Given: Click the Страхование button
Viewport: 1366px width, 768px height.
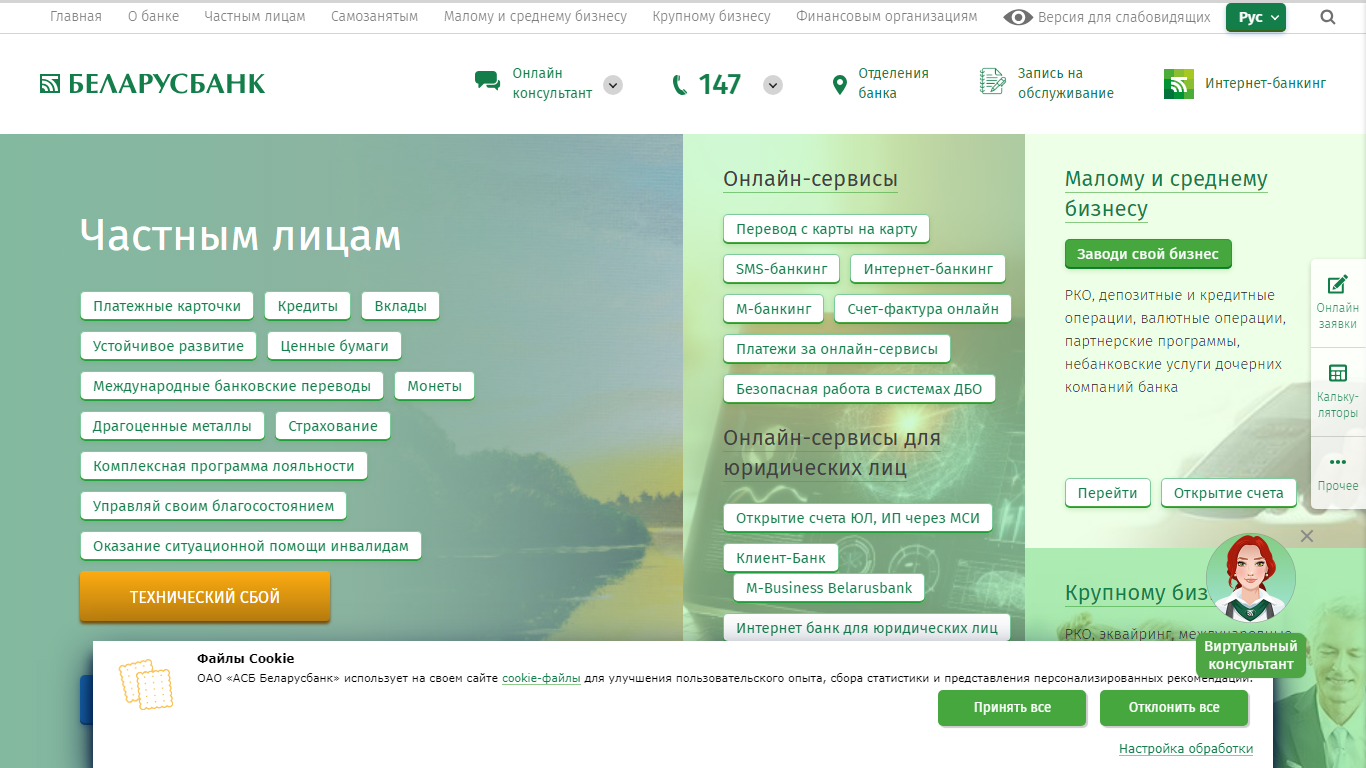Looking at the screenshot, I should pyautogui.click(x=333, y=426).
